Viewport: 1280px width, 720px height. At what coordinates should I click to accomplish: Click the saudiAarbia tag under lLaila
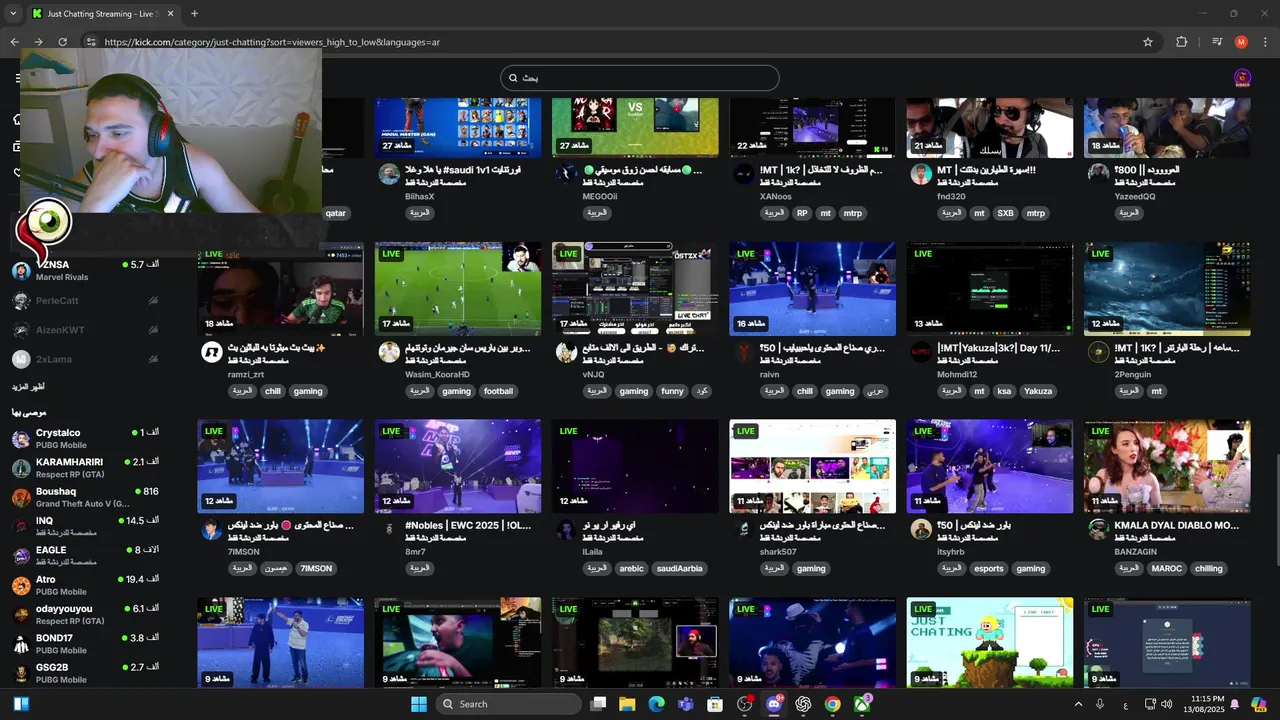click(x=680, y=568)
